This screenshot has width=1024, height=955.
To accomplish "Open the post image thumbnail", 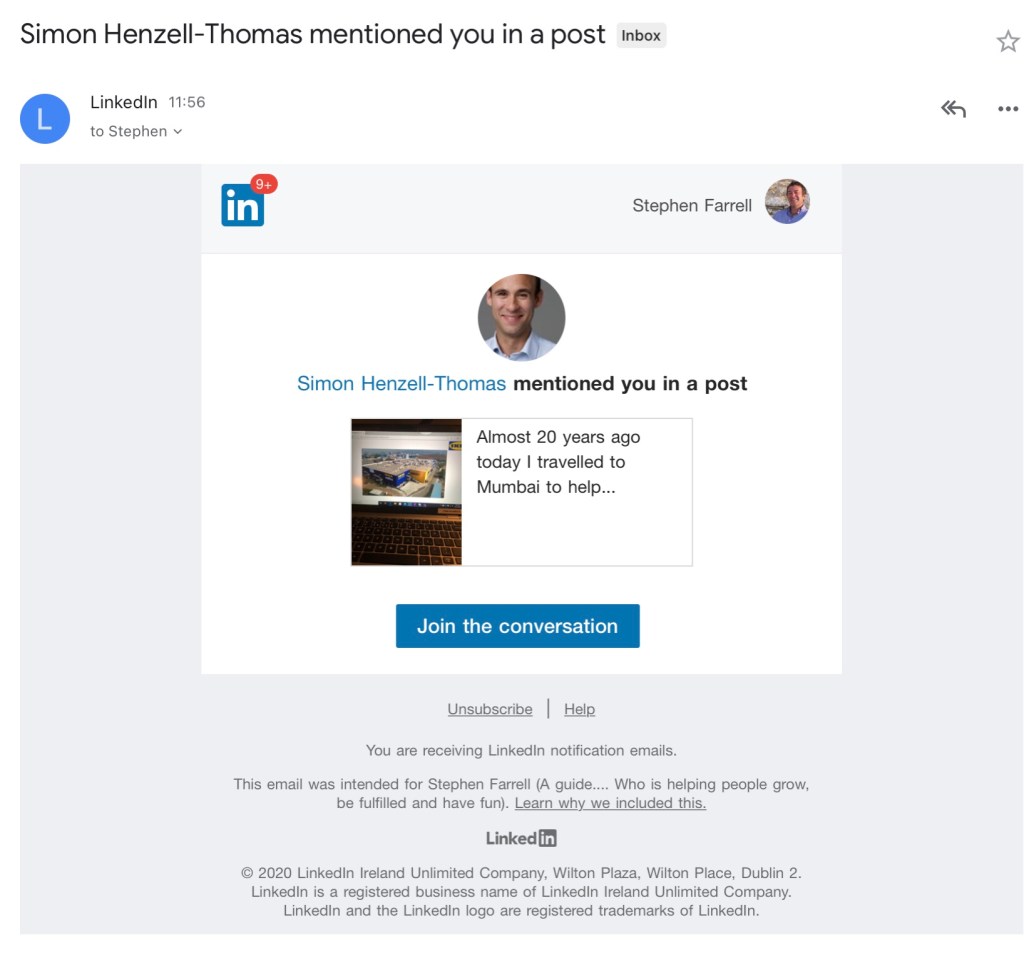I will pos(406,492).
